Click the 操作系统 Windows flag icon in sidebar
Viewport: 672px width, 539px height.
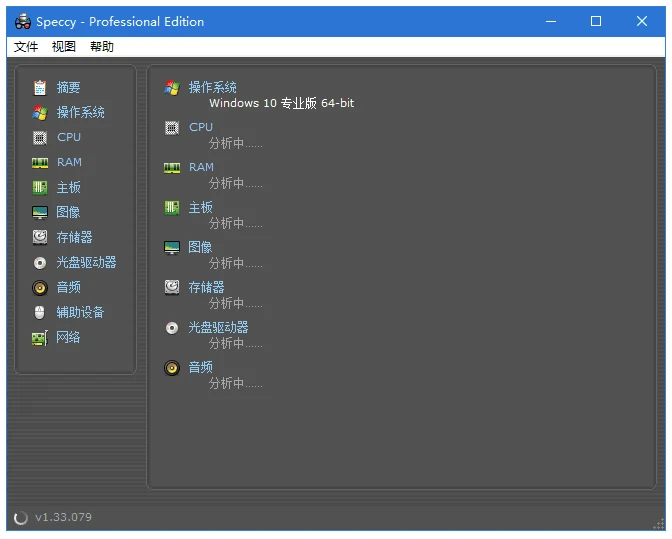point(40,112)
